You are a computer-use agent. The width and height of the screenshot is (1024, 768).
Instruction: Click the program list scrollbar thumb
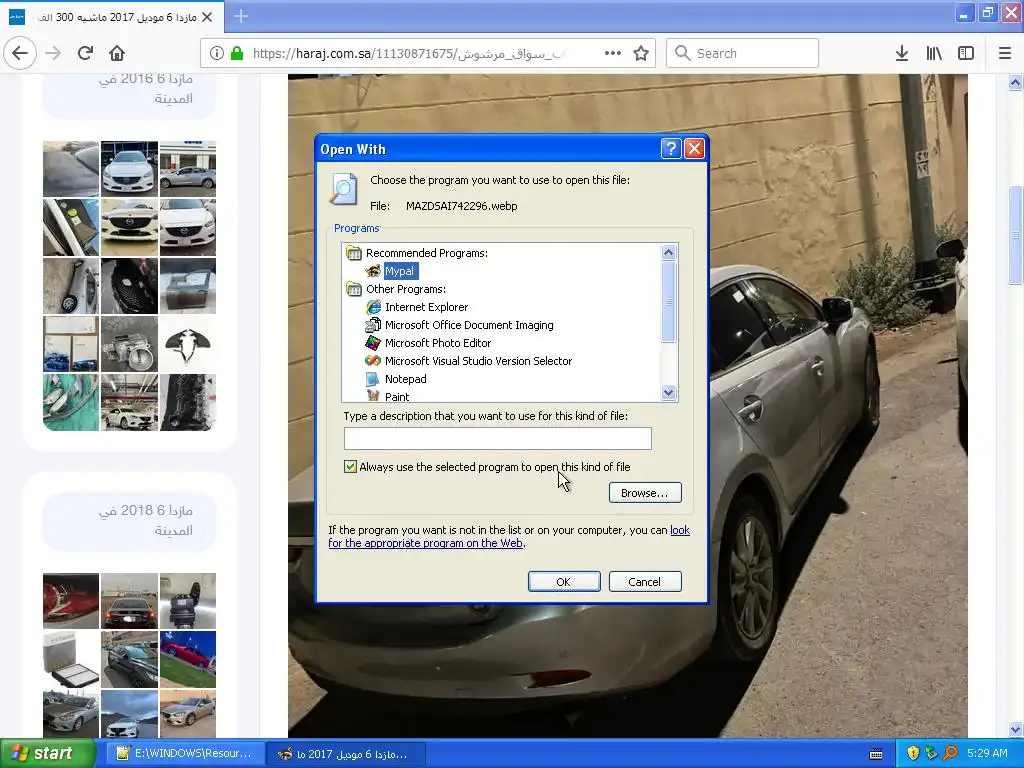click(x=668, y=302)
